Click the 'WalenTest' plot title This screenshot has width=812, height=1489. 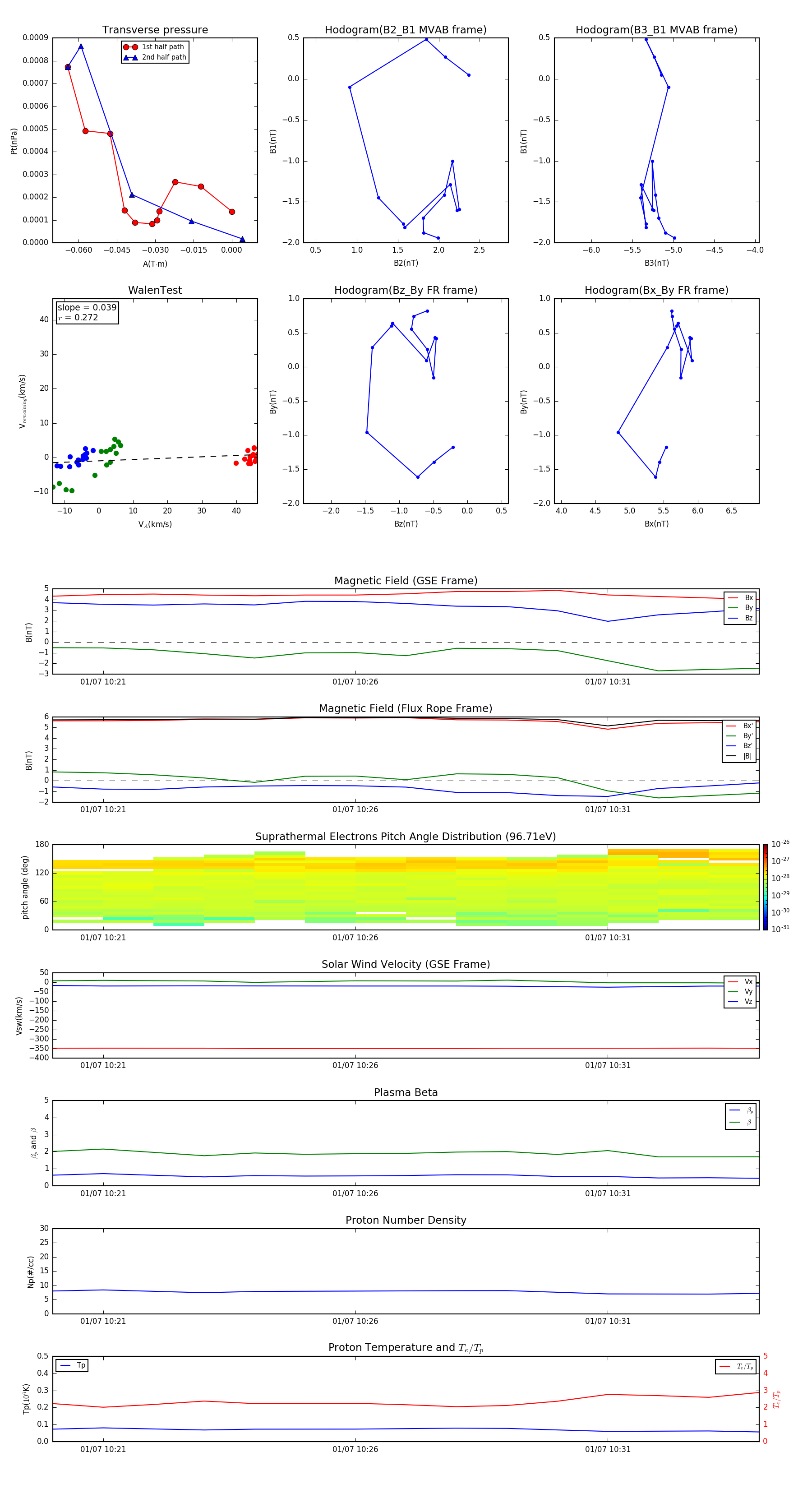click(x=155, y=290)
